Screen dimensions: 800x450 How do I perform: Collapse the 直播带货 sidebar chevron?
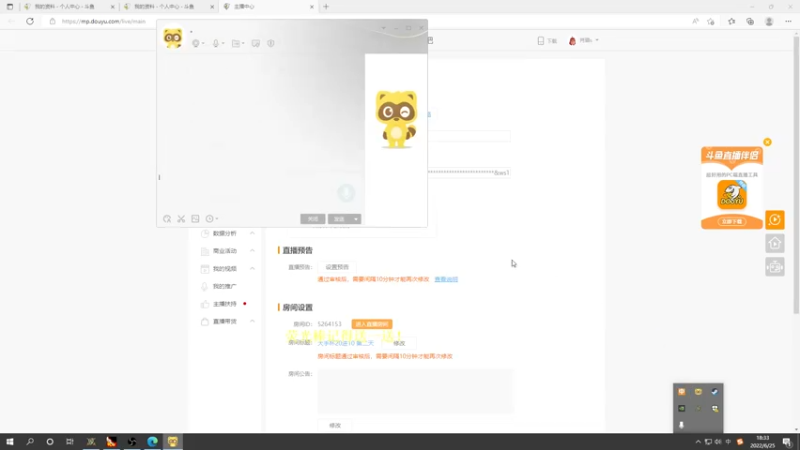(x=252, y=321)
